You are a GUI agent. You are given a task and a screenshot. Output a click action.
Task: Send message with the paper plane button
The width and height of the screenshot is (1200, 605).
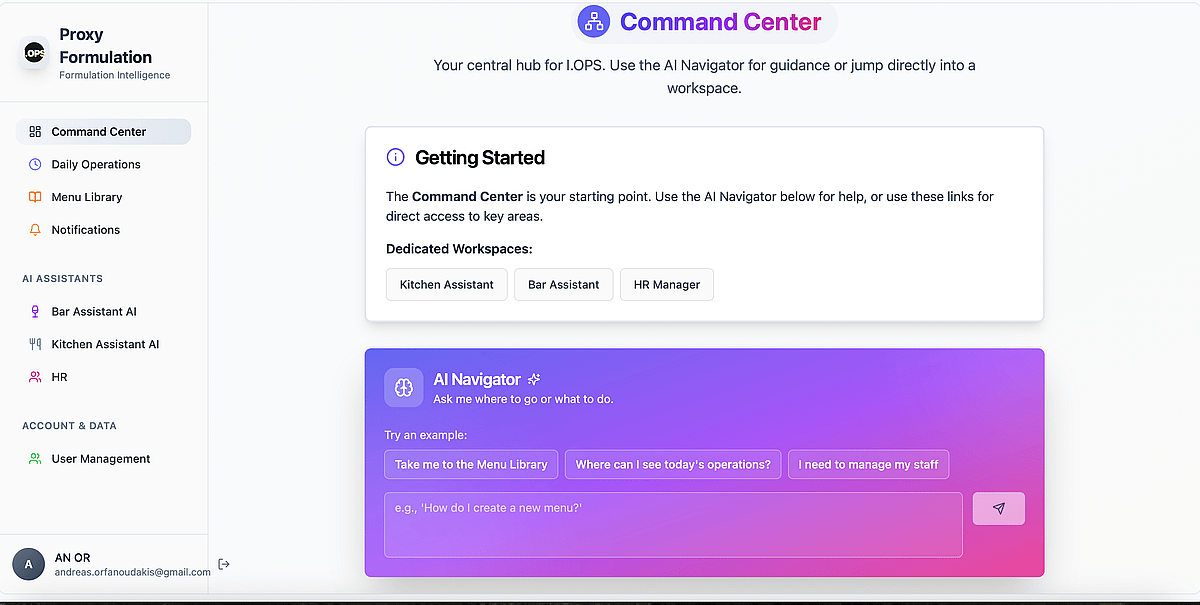(x=998, y=508)
